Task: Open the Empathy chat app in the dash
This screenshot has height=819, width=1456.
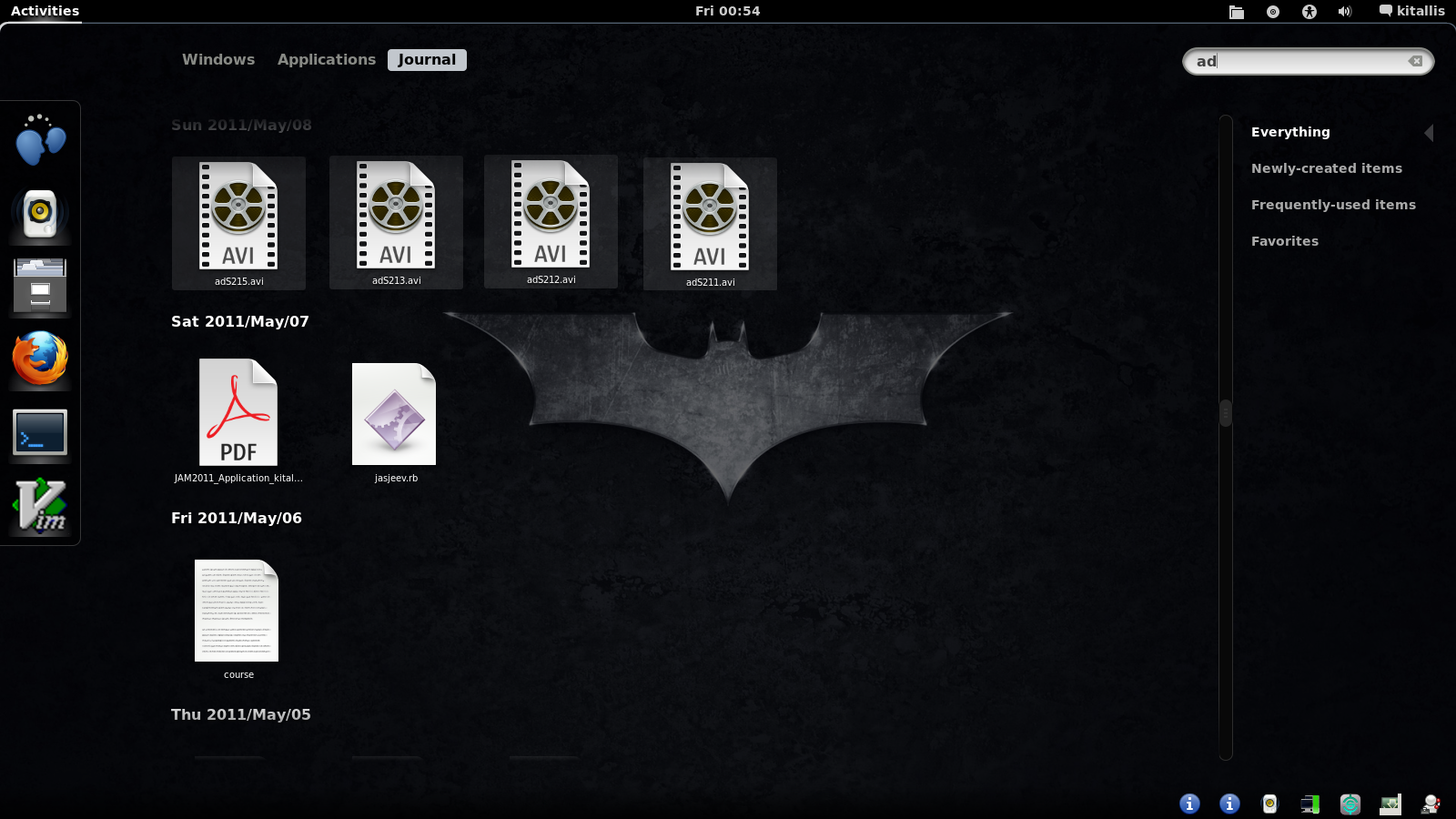Action: [40, 139]
